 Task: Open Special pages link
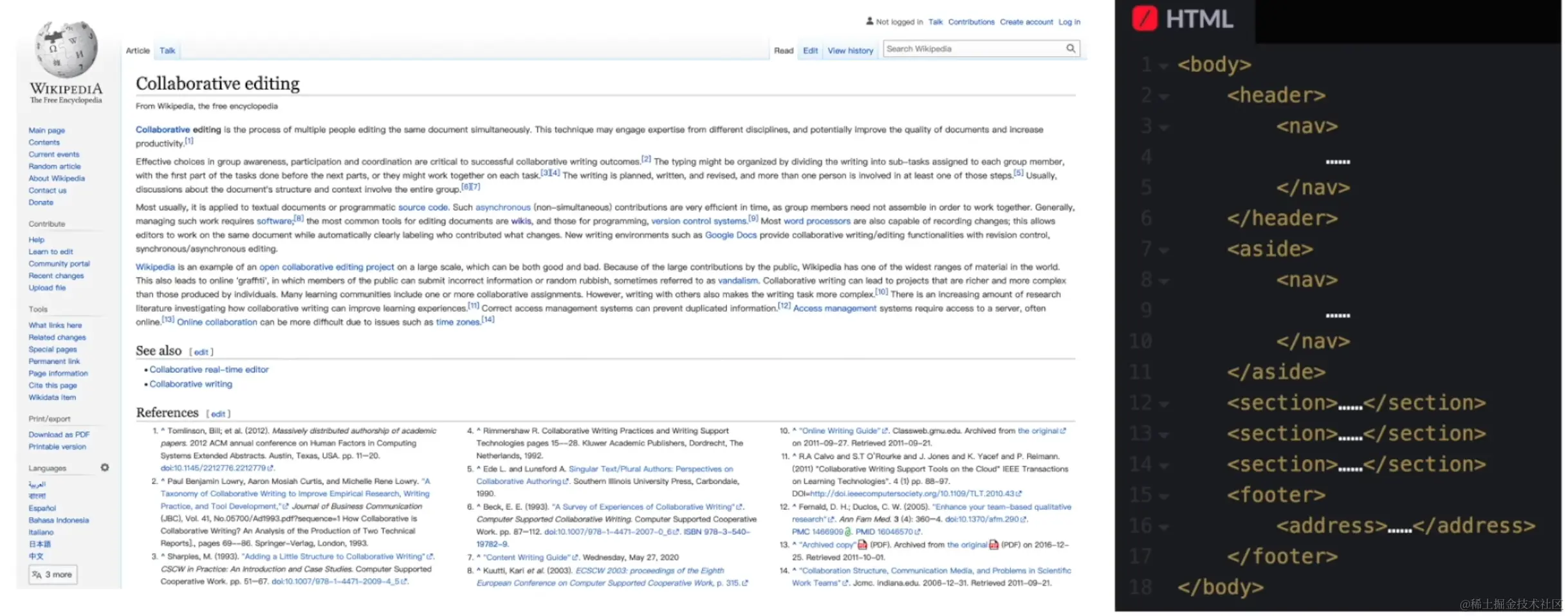click(53, 349)
